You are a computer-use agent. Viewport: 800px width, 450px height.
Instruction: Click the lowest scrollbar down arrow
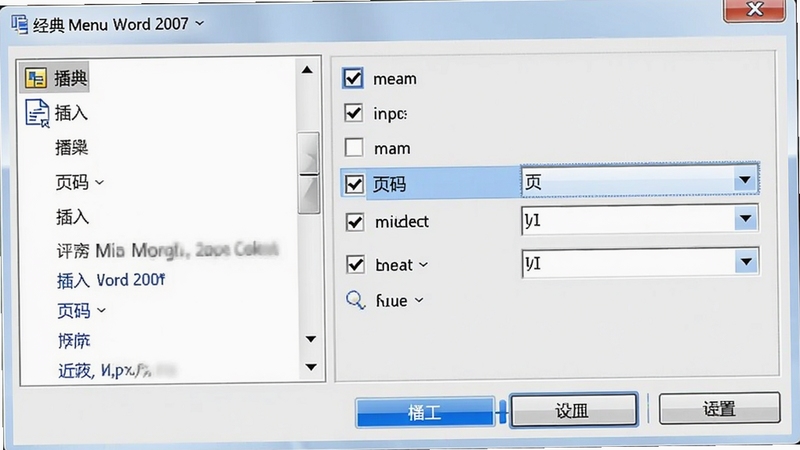pyautogui.click(x=311, y=367)
